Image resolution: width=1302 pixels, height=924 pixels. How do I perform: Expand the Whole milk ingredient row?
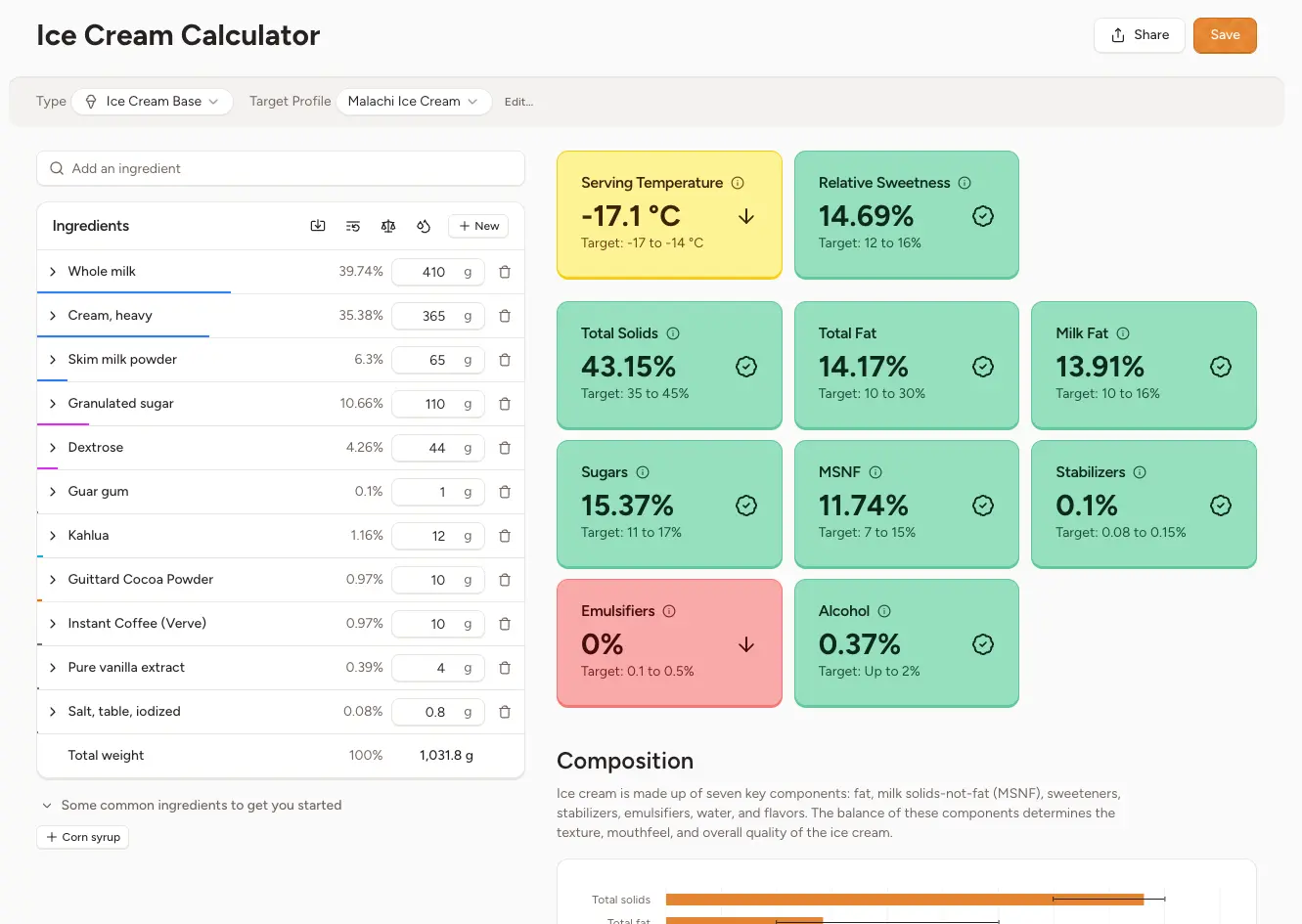point(52,272)
